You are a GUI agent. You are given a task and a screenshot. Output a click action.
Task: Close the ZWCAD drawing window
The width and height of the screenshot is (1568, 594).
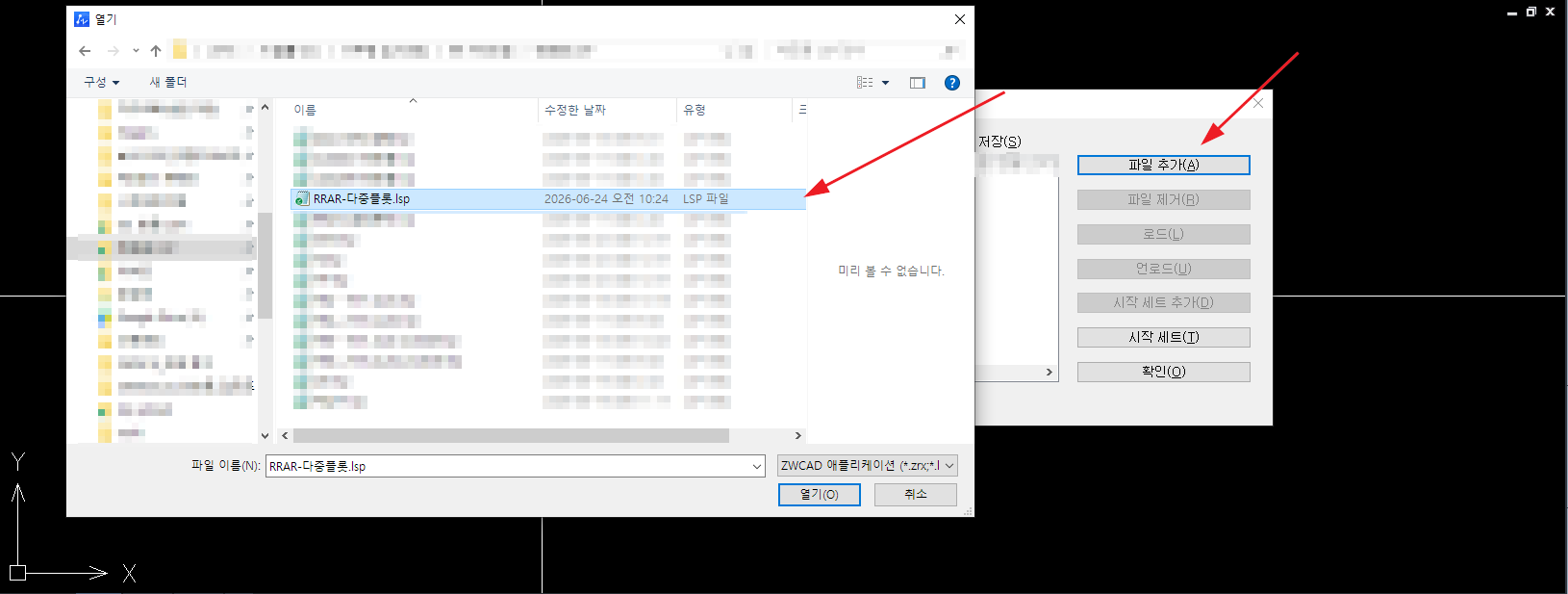(x=1551, y=13)
